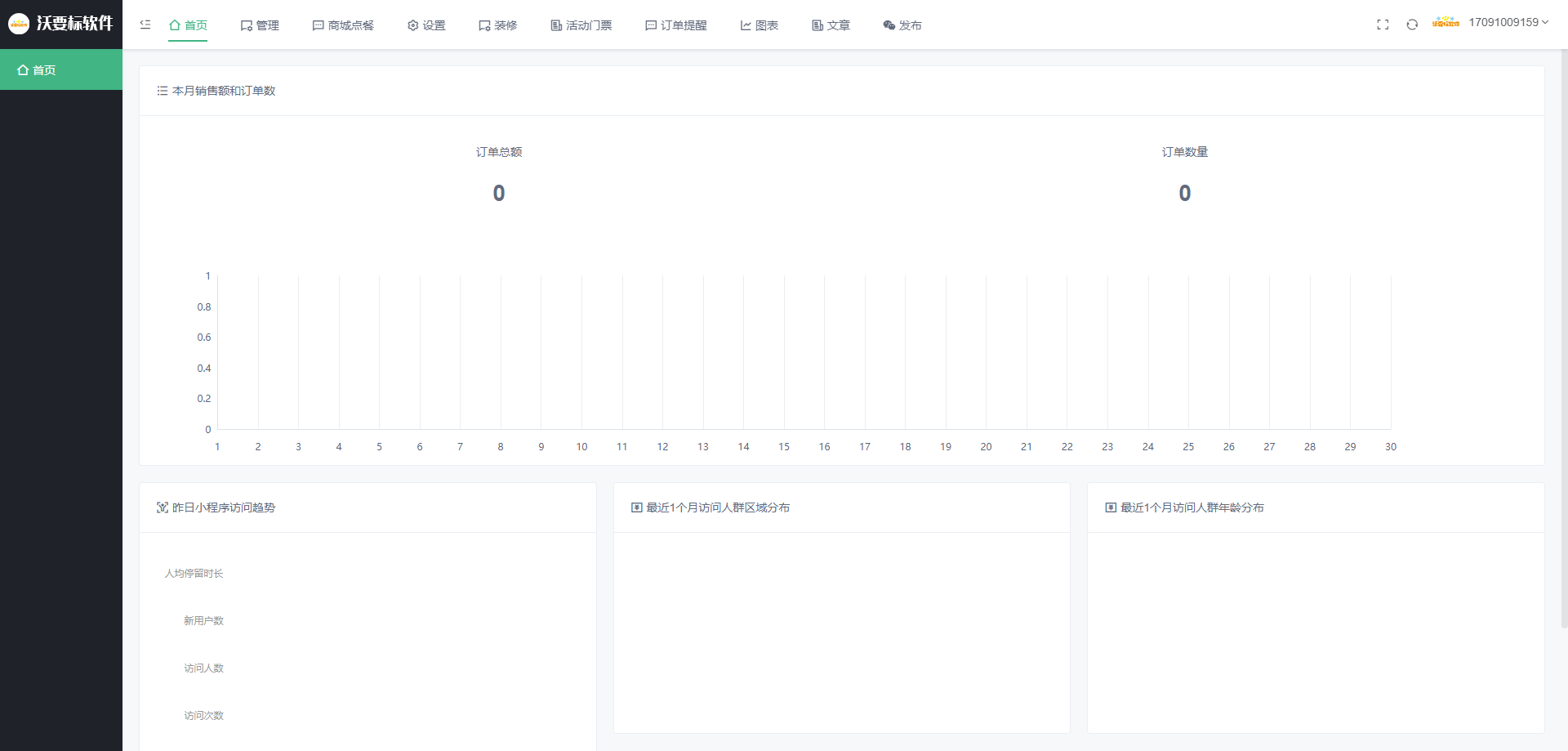Select 首页 in the left sidebar
This screenshot has width=1568, height=751.
tap(61, 69)
